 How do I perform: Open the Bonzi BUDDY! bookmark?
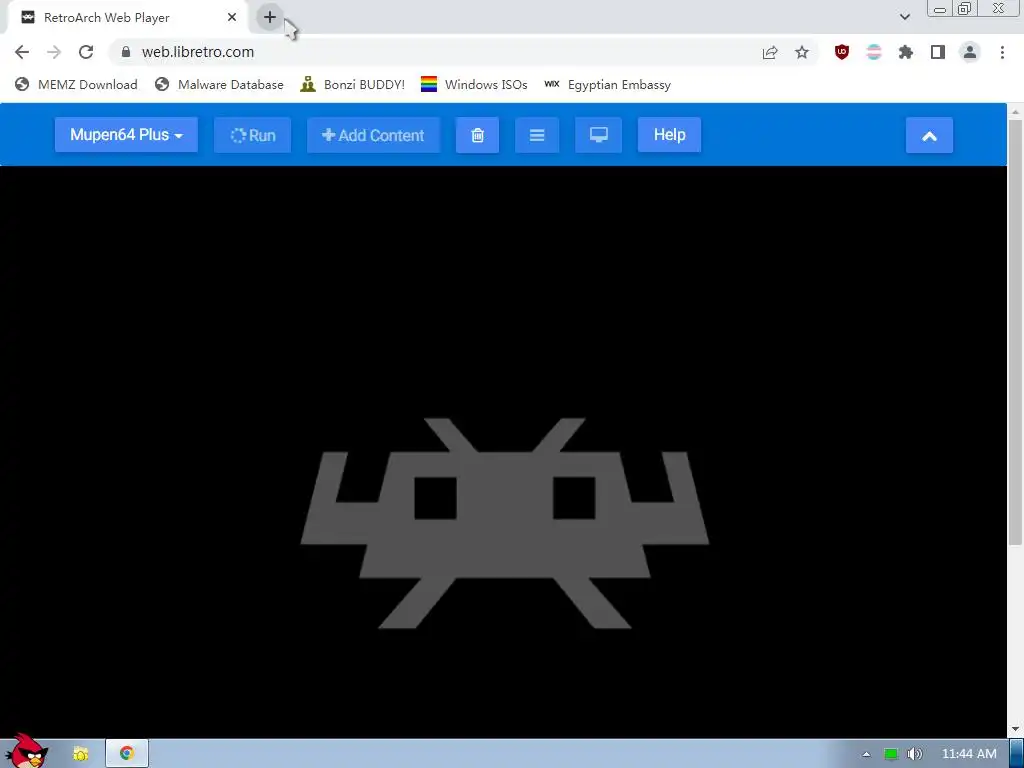tap(353, 85)
